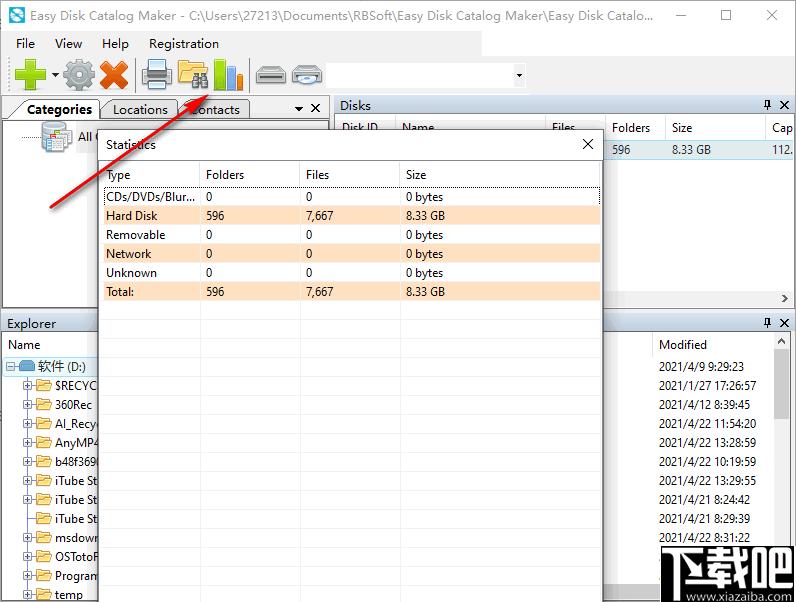Expand the AnyMP4 folder node
The height and width of the screenshot is (602, 796).
[x=27, y=442]
